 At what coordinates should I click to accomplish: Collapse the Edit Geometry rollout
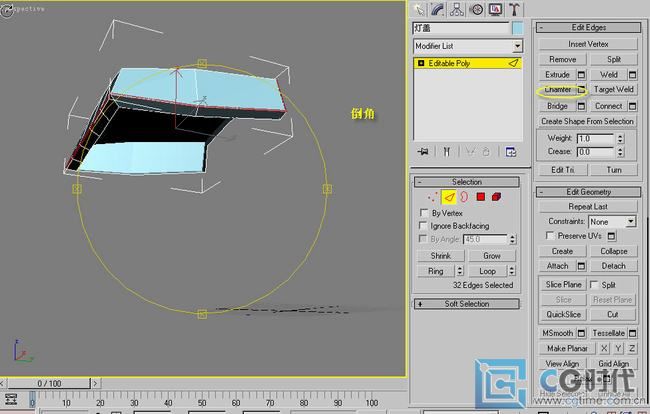pyautogui.click(x=588, y=192)
